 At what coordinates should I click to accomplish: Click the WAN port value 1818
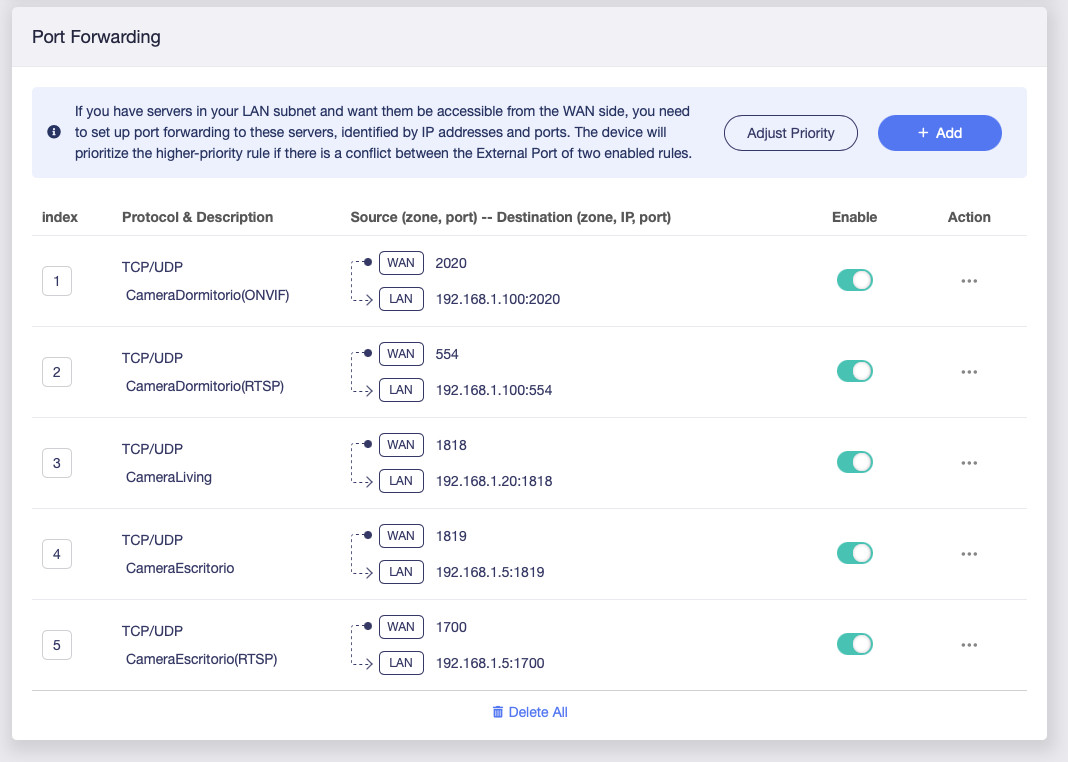(x=451, y=445)
